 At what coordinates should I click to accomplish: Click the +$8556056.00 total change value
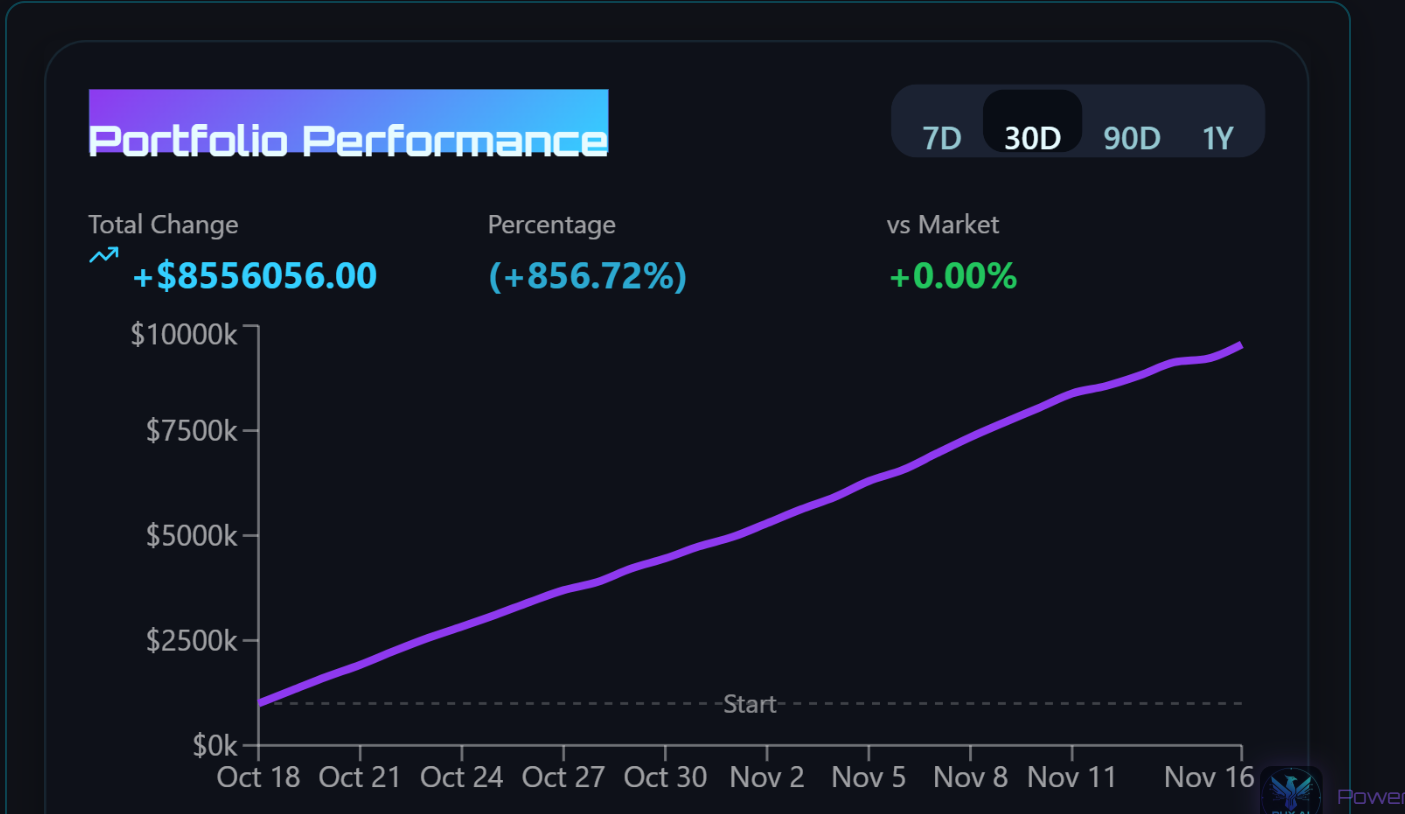(x=254, y=276)
